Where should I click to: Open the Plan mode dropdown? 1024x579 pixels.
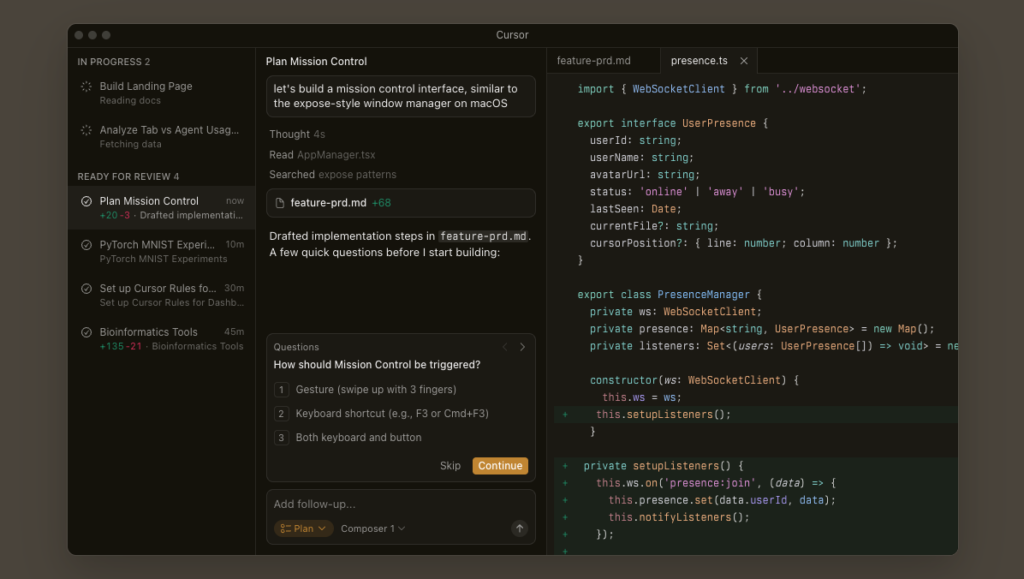tap(303, 528)
